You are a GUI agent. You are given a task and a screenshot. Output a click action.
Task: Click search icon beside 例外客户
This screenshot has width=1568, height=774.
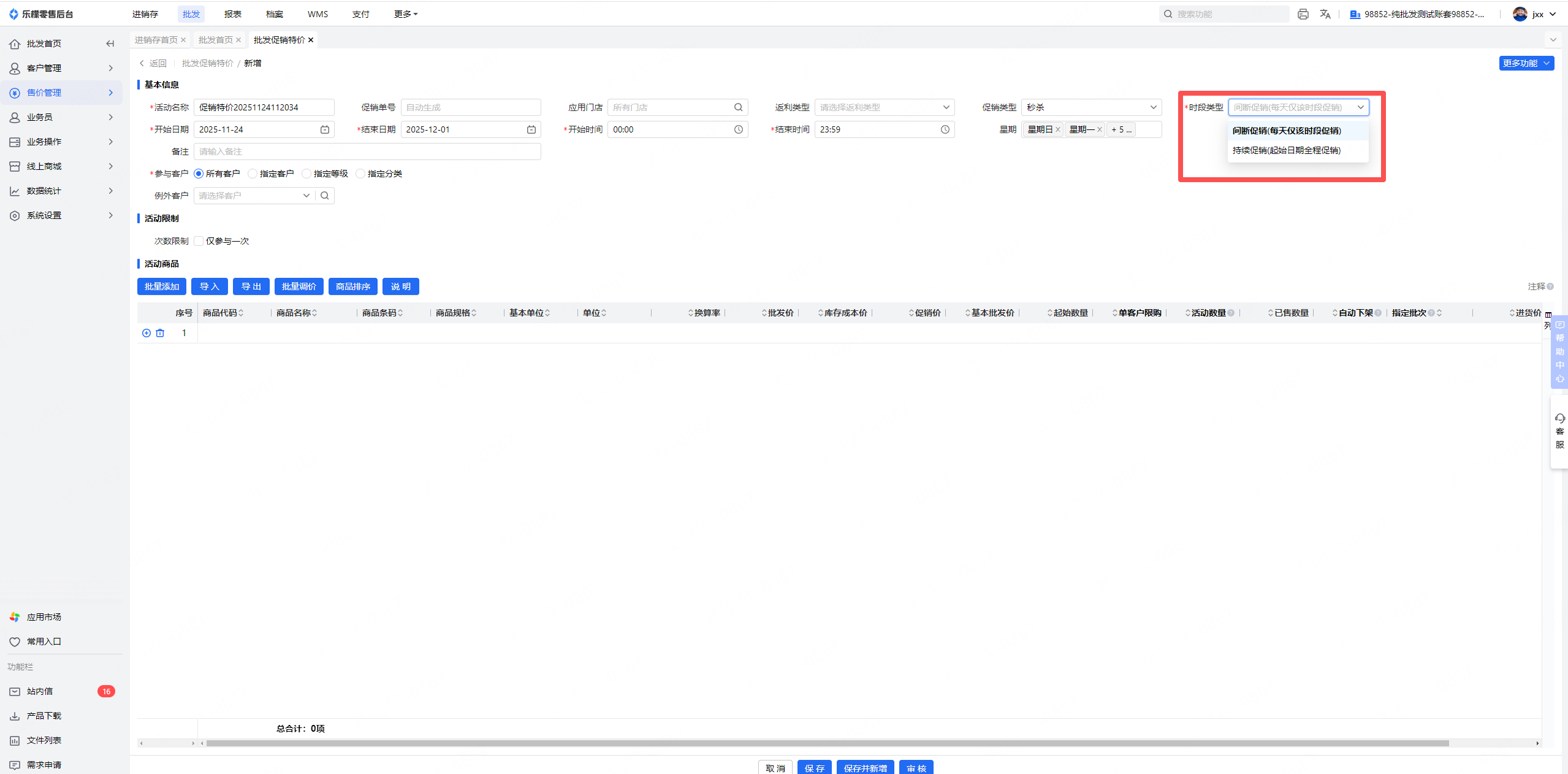325,196
